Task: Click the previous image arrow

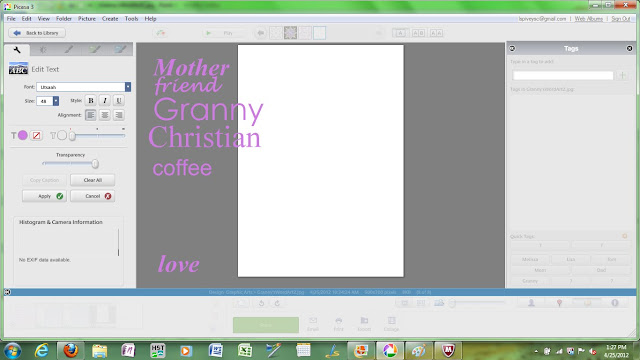Action: point(260,33)
